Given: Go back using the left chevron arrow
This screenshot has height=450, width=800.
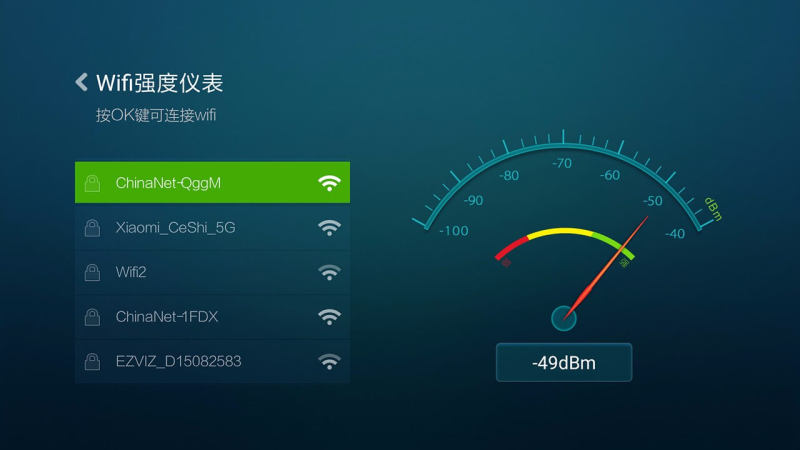Looking at the screenshot, I should pos(82,82).
